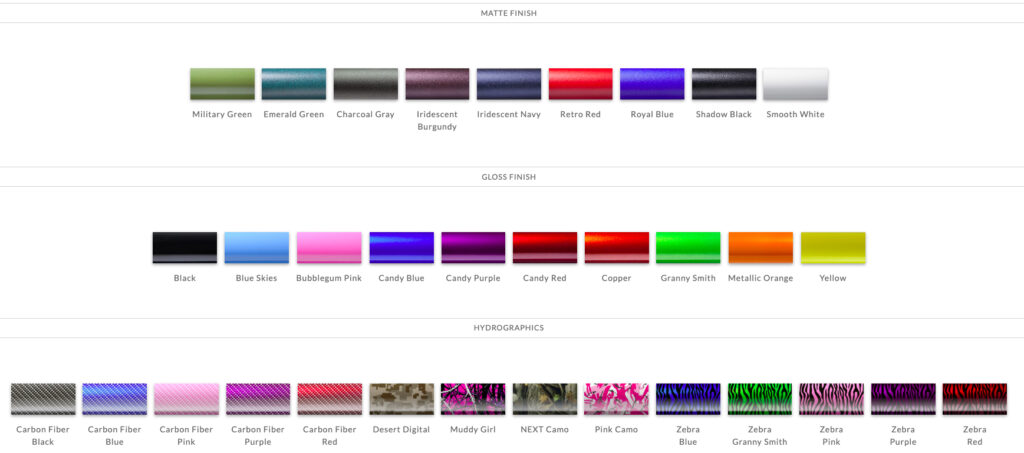This screenshot has height=453, width=1024.
Task: Select Iridescent Burgundy matte color
Action: 437,84
